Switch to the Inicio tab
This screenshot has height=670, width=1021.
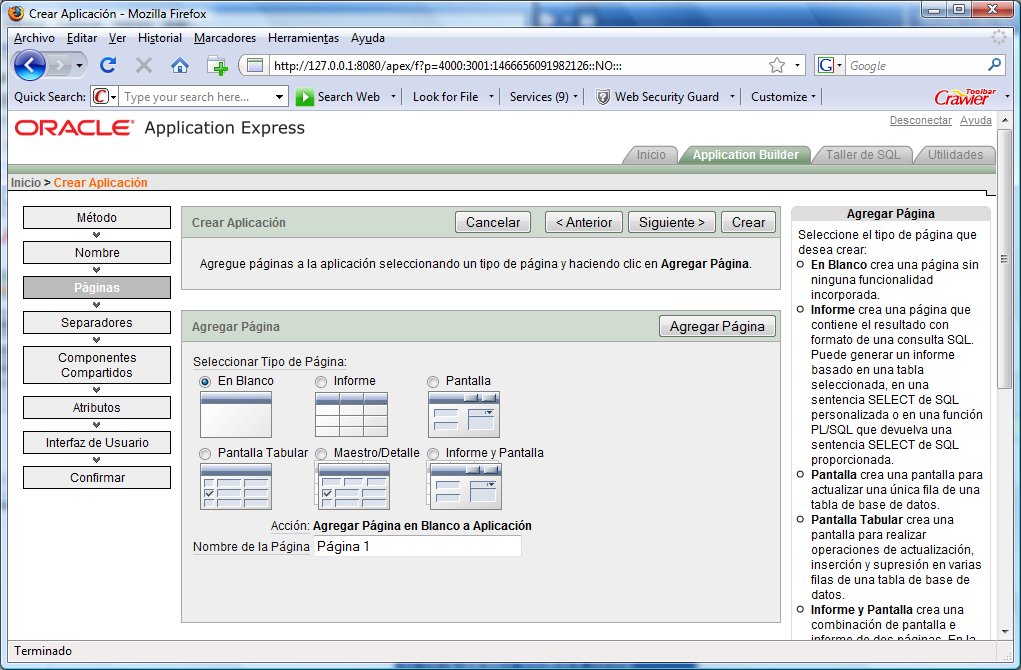[651, 155]
